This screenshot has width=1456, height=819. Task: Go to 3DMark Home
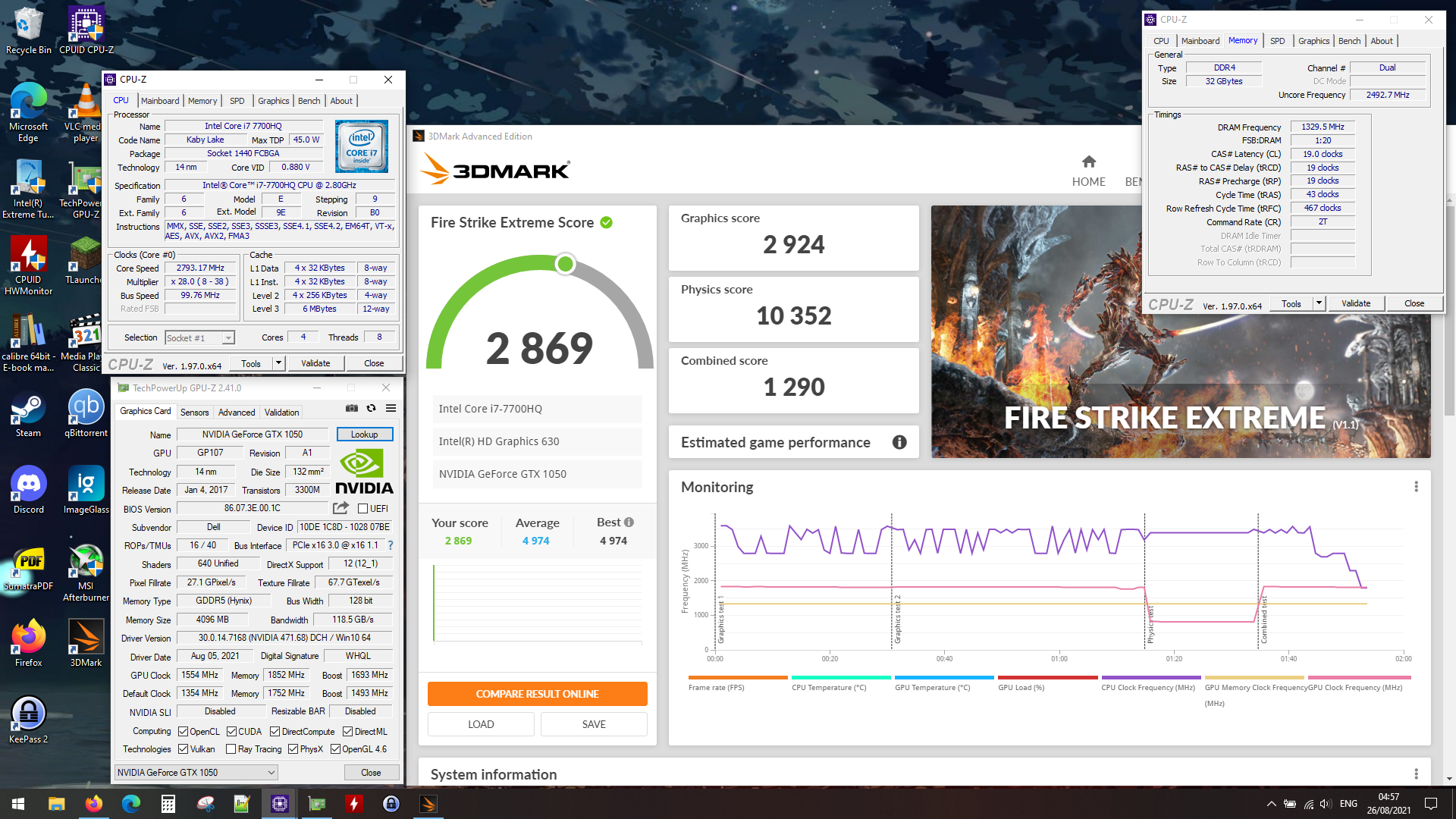pos(1088,171)
